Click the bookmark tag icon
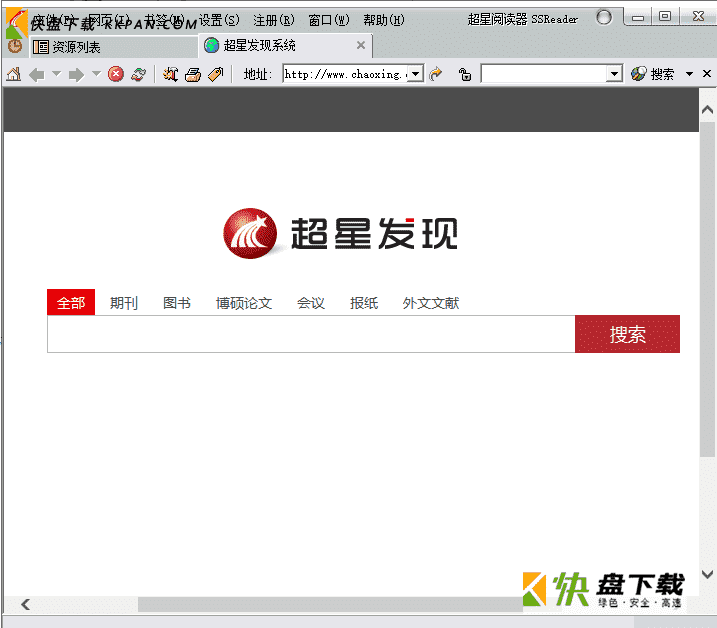This screenshot has width=717, height=628. 215,74
